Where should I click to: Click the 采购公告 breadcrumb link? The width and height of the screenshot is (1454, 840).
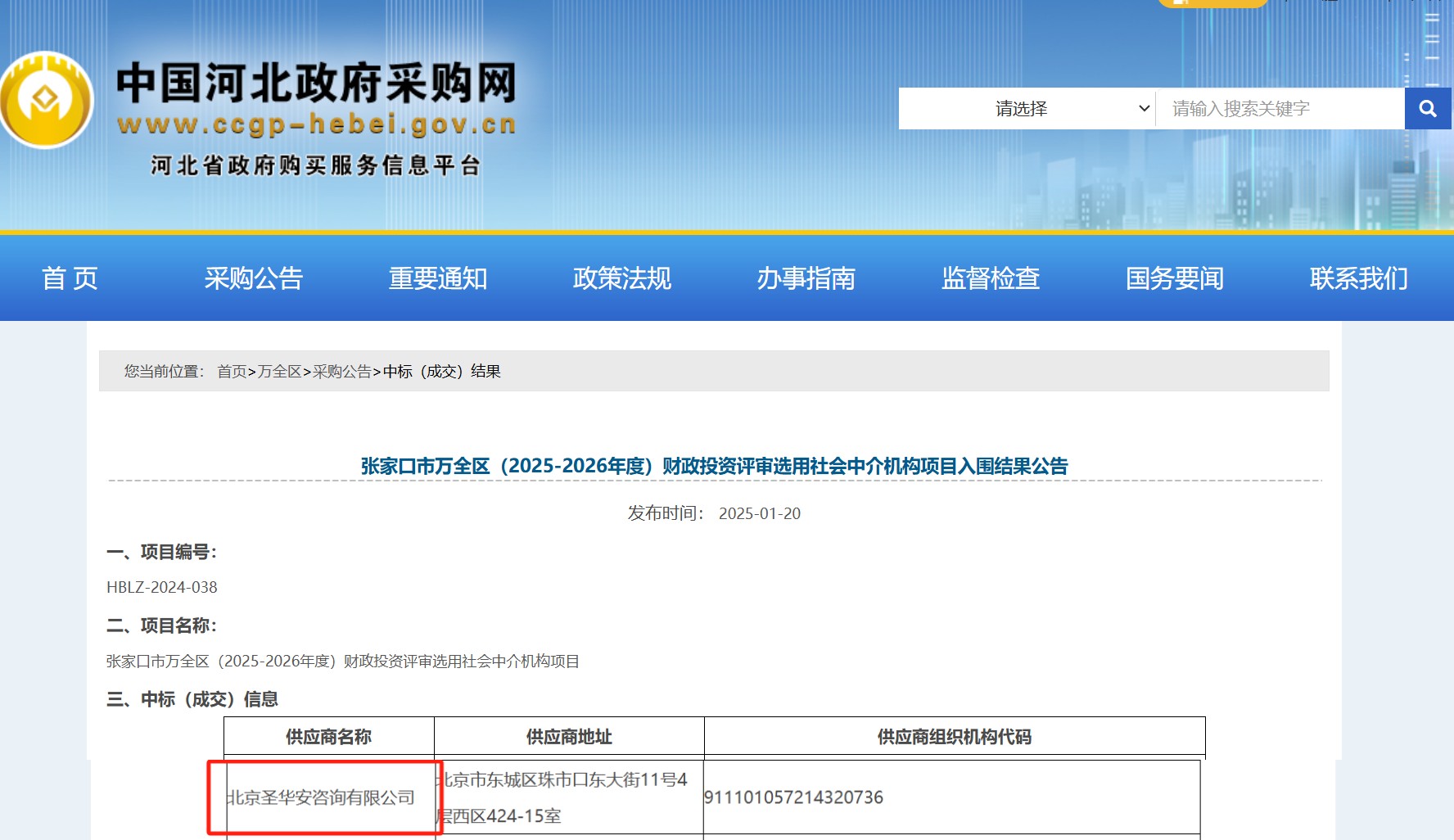(342, 372)
